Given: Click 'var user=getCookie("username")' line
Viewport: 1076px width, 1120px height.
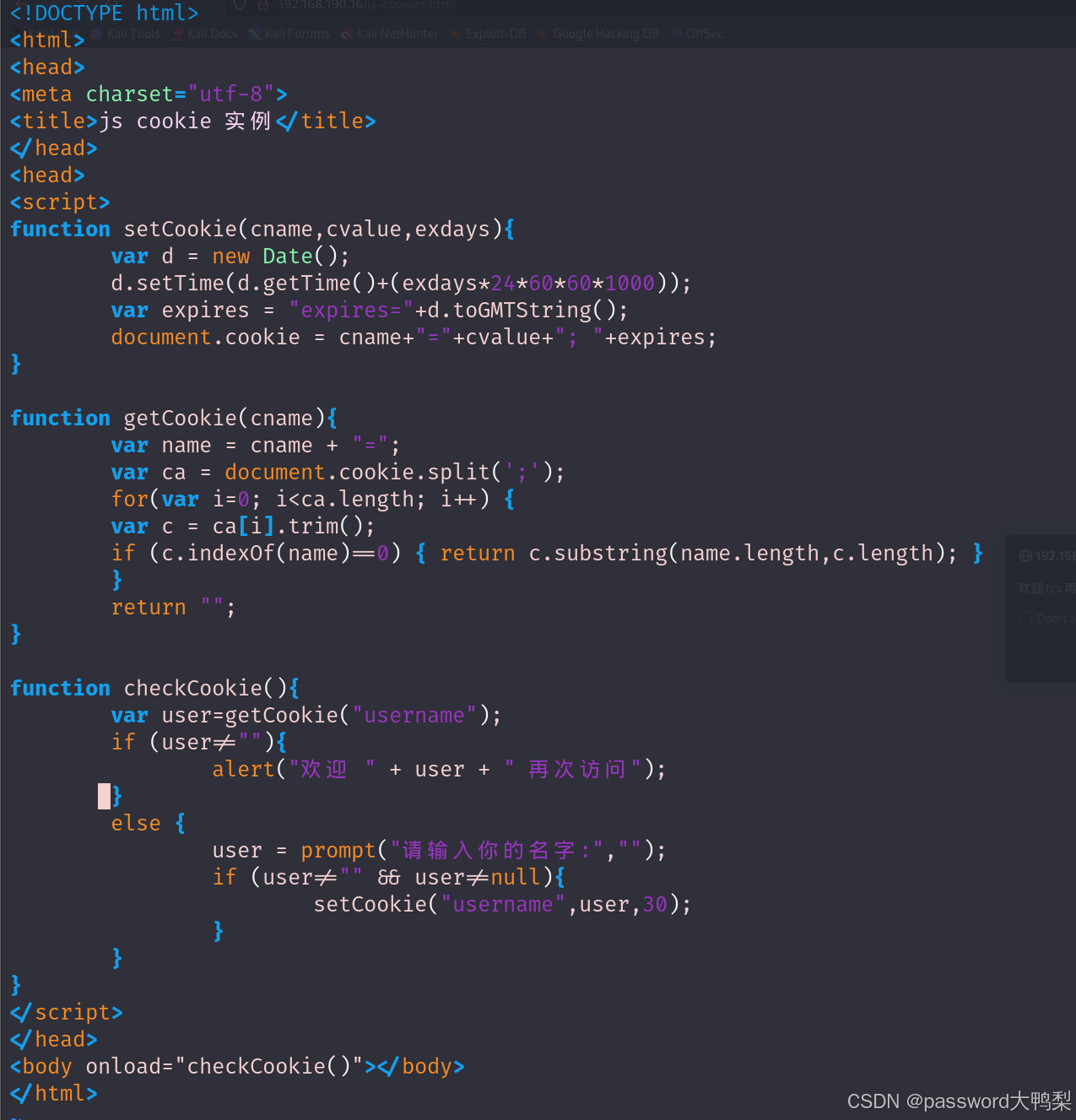Looking at the screenshot, I should (x=306, y=715).
